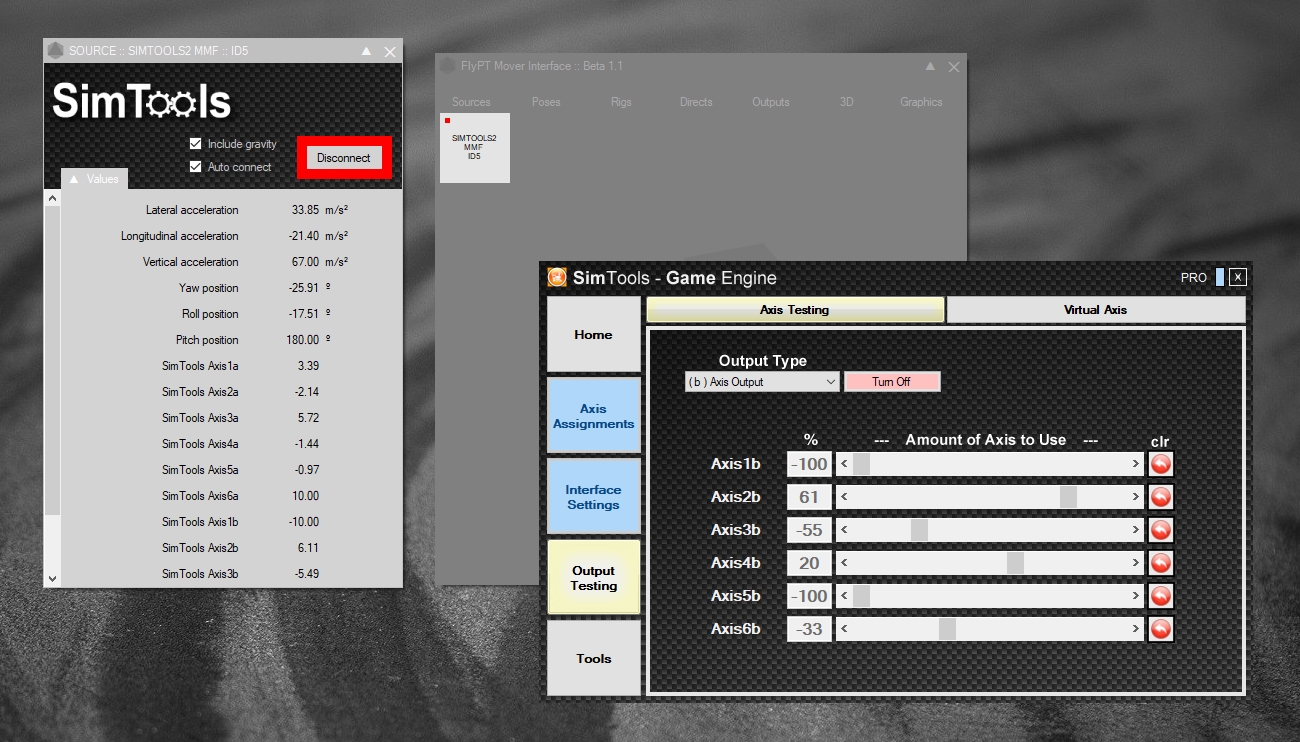1300x742 pixels.
Task: Clear Axis6b with its red clr button
Action: click(x=1160, y=629)
